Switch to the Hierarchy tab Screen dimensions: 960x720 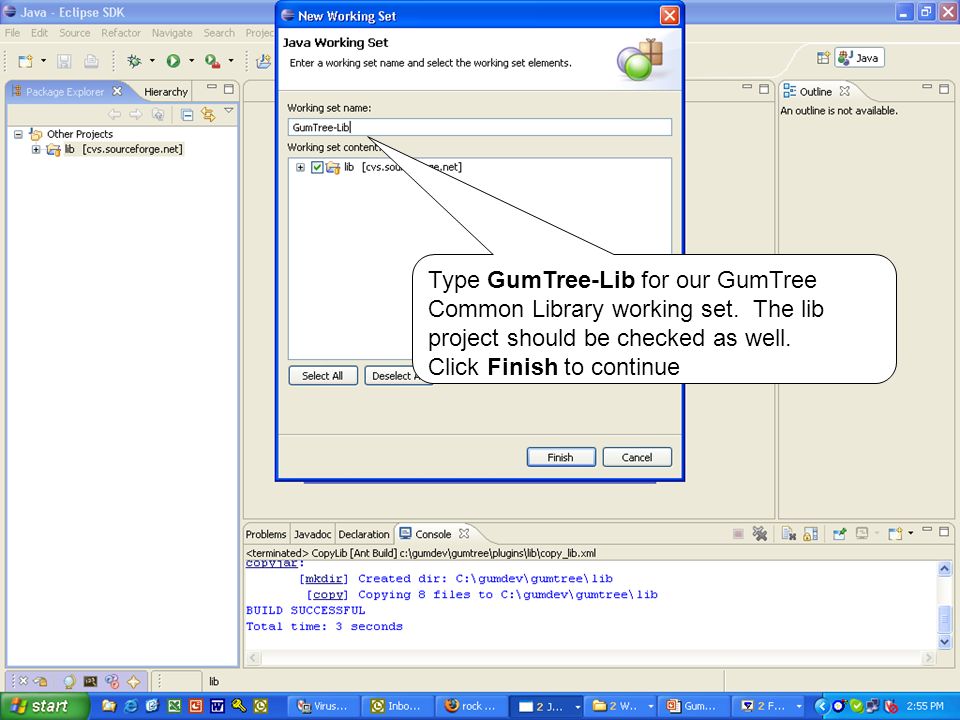(166, 92)
